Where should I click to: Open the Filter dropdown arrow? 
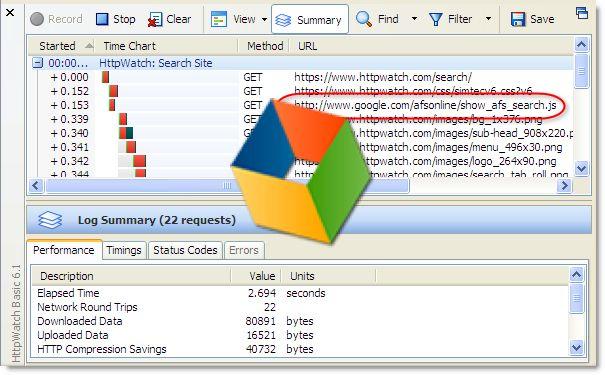pyautogui.click(x=488, y=19)
